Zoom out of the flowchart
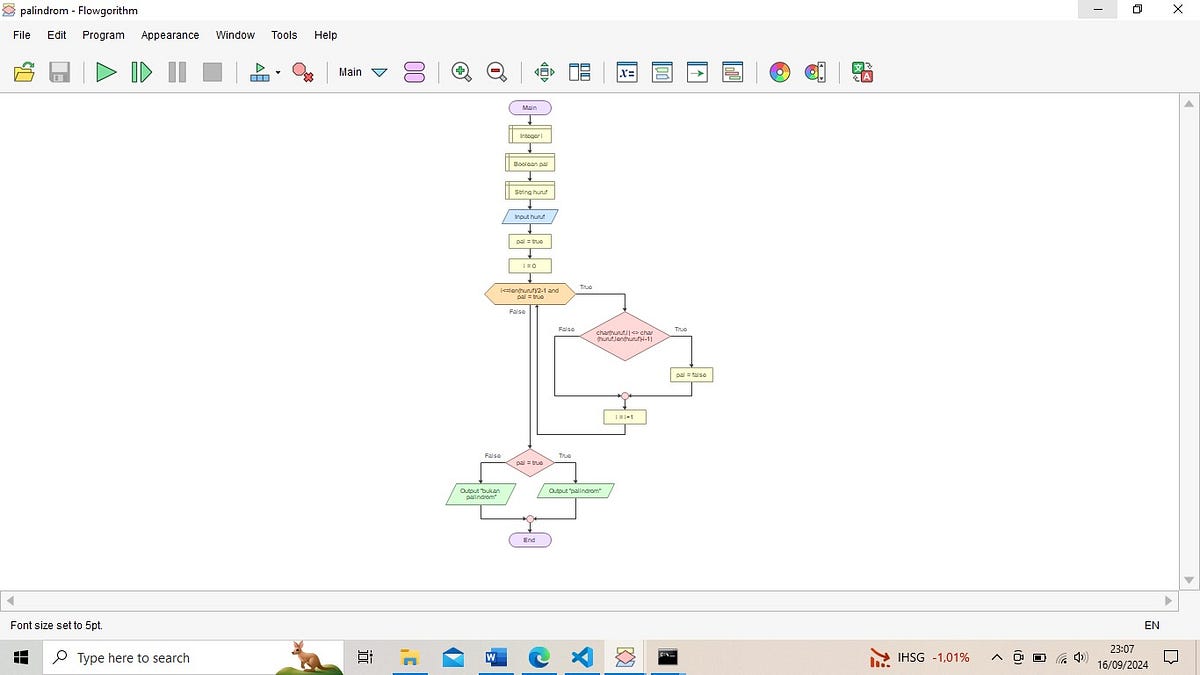Viewport: 1200px width, 675px height. [496, 72]
